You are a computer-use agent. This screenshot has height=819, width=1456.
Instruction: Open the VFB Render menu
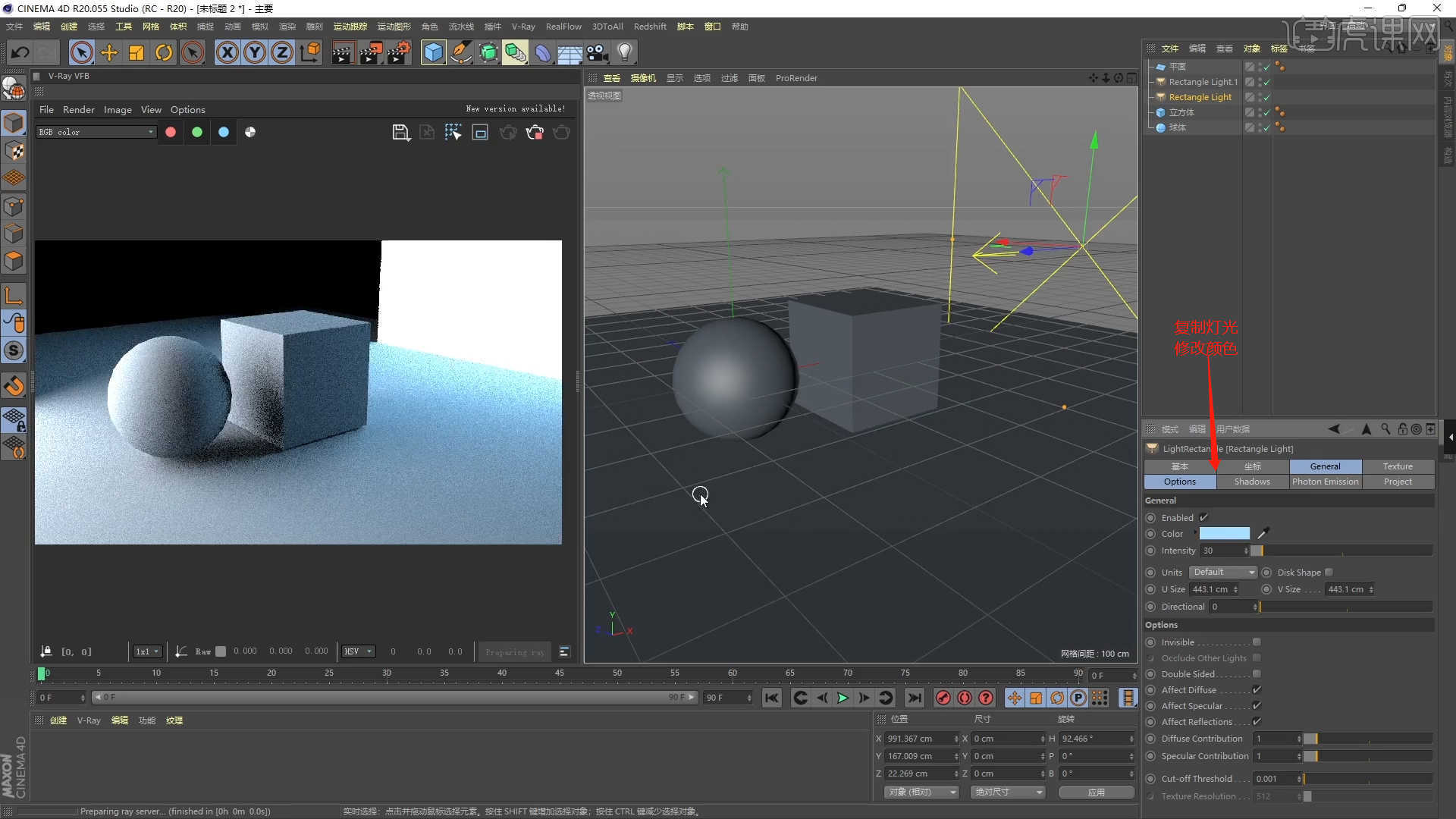tap(79, 110)
